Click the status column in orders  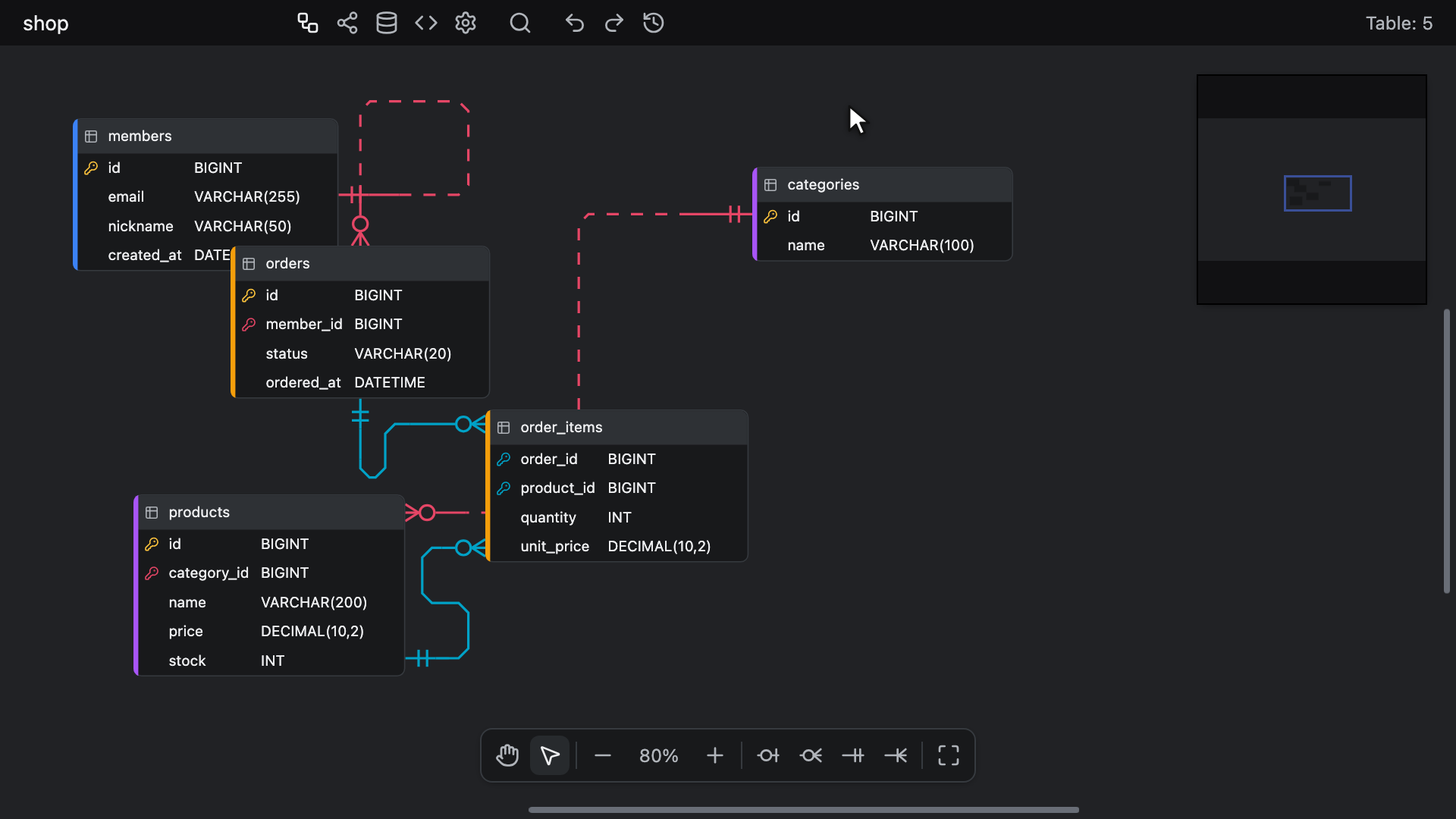pyautogui.click(x=287, y=354)
